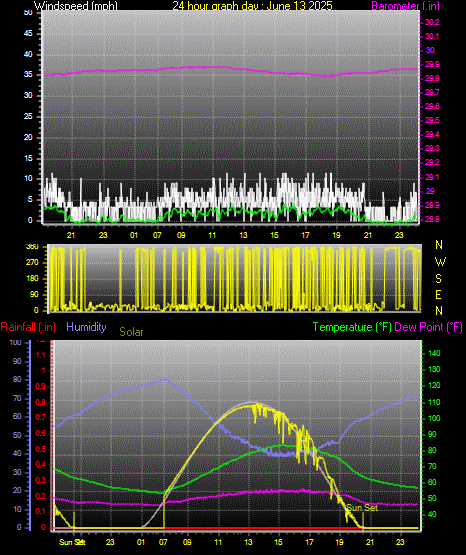Click the 24 hour graph day title
This screenshot has height=555, width=466.
pyautogui.click(x=252, y=5)
